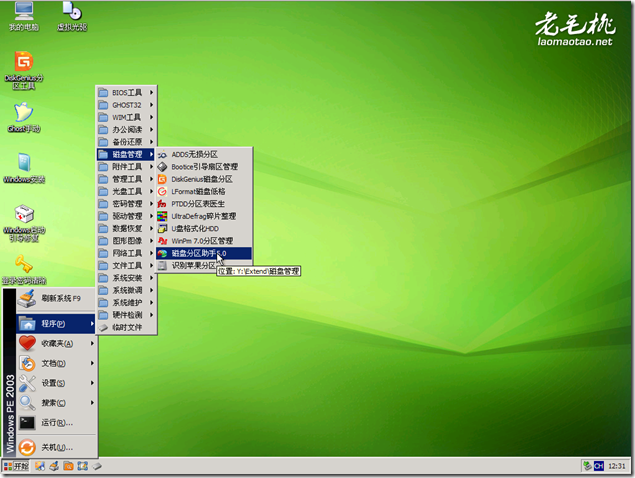Click the network tray icon beside CH

(585, 466)
